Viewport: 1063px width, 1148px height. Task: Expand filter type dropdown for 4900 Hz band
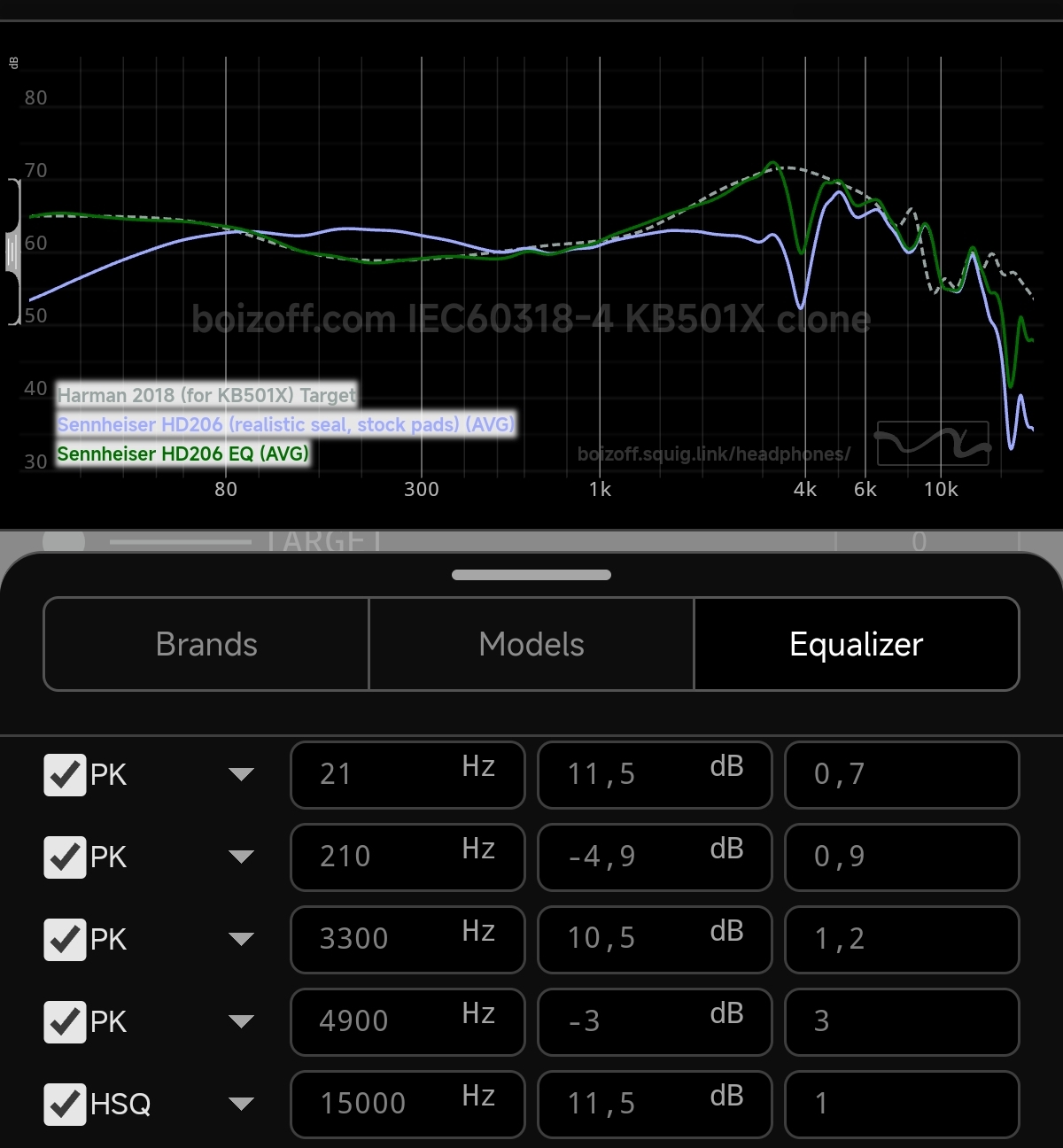coord(241,1022)
